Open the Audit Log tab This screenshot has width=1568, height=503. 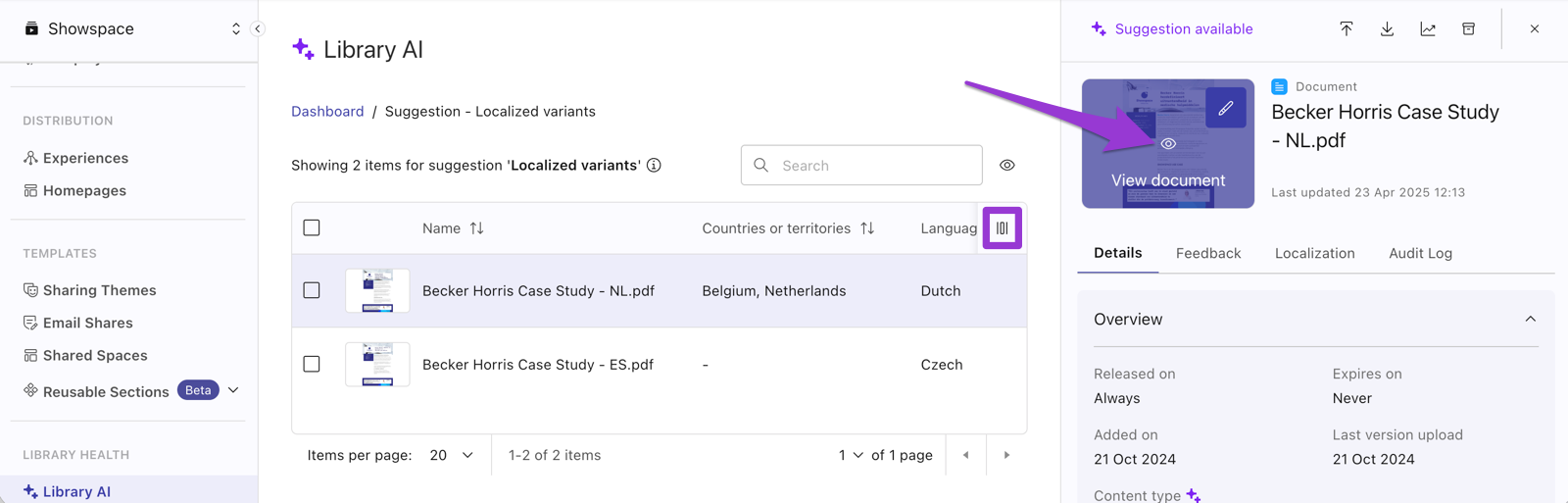[1420, 253]
